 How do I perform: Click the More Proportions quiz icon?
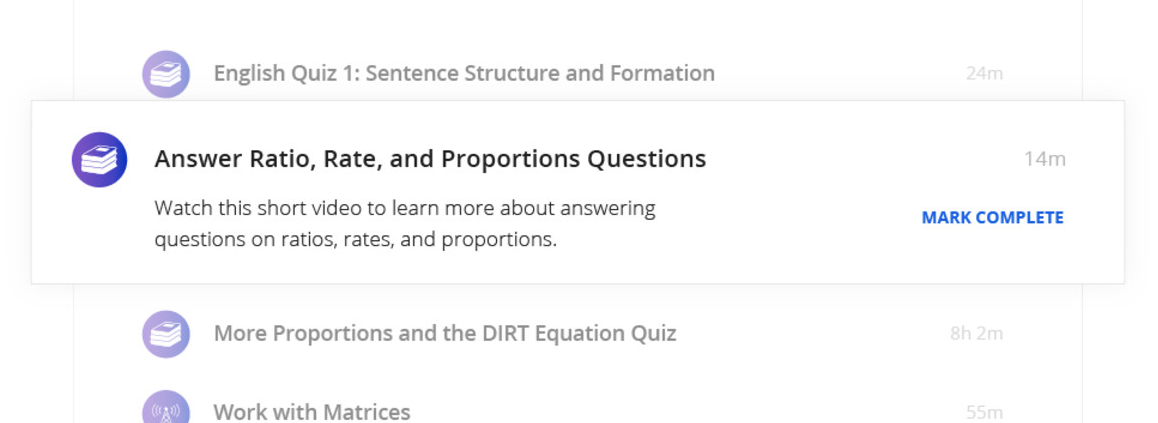coord(166,334)
